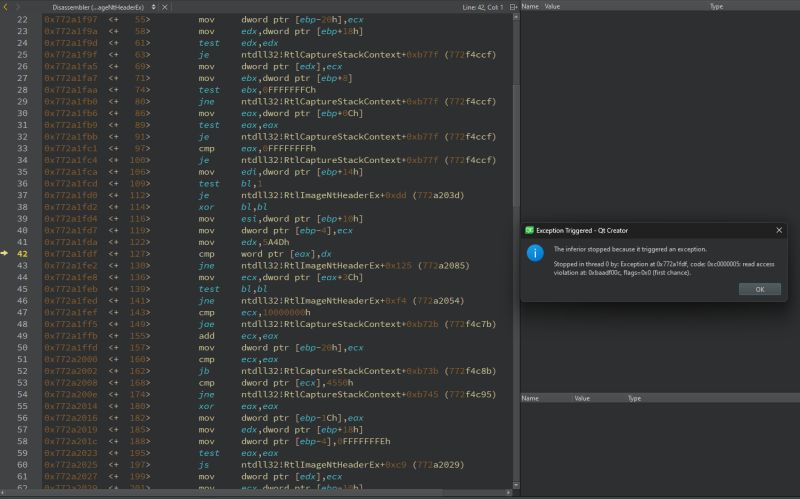Click 'cmp dword ptr [ecx],4550h' line 53

pos(276,383)
